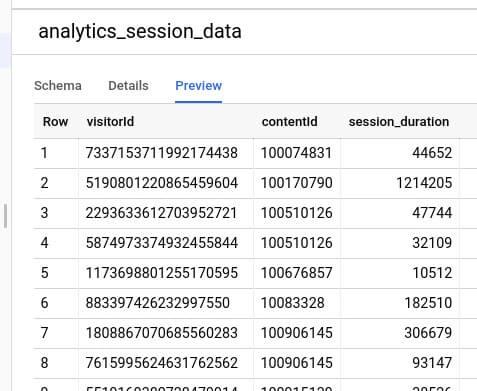This screenshot has width=477, height=391.
Task: Click the session_duration column header
Action: tap(399, 122)
